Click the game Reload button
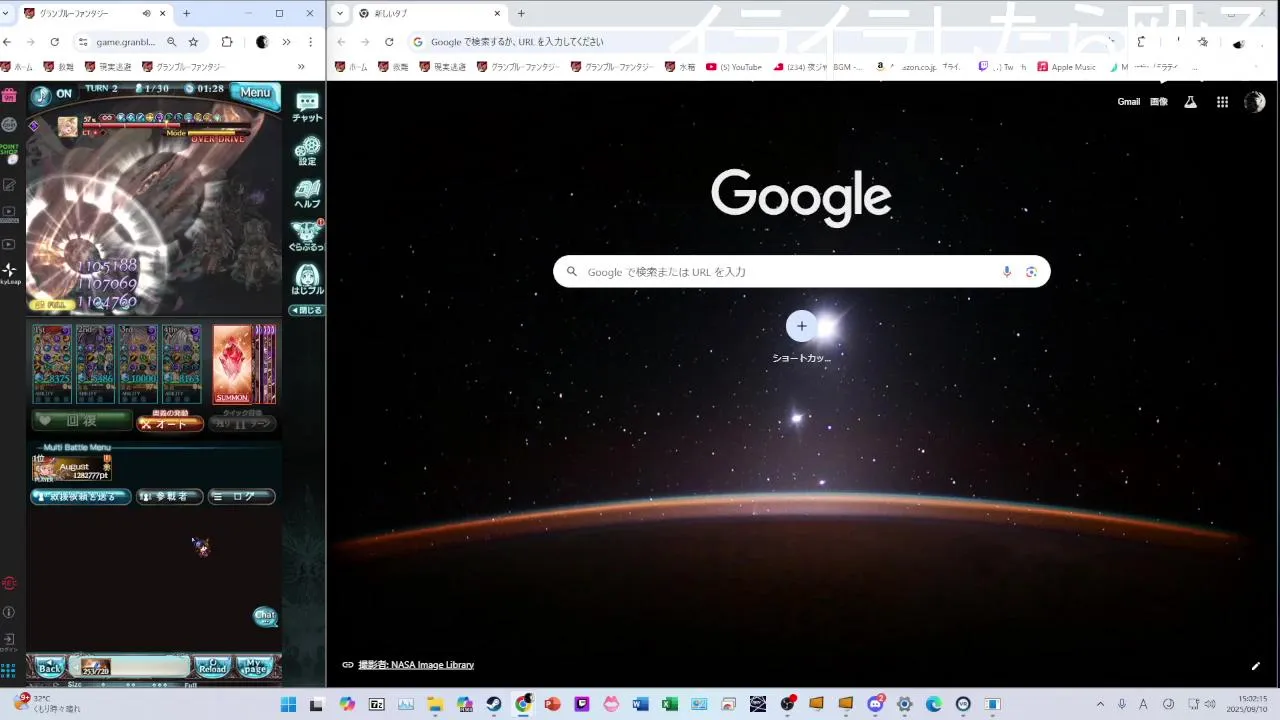Viewport: 1280px width, 720px height. click(x=212, y=667)
